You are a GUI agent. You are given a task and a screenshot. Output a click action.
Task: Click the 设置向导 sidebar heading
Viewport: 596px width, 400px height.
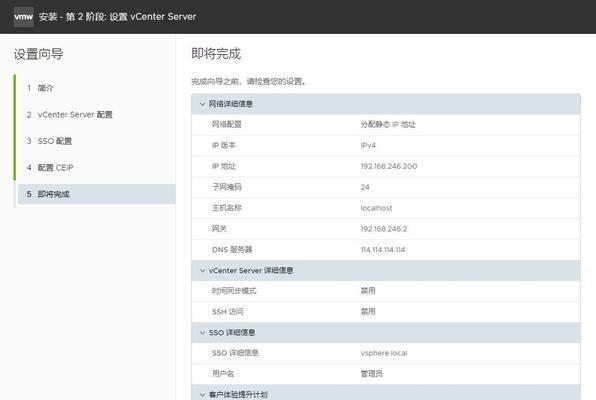pyautogui.click(x=38, y=54)
